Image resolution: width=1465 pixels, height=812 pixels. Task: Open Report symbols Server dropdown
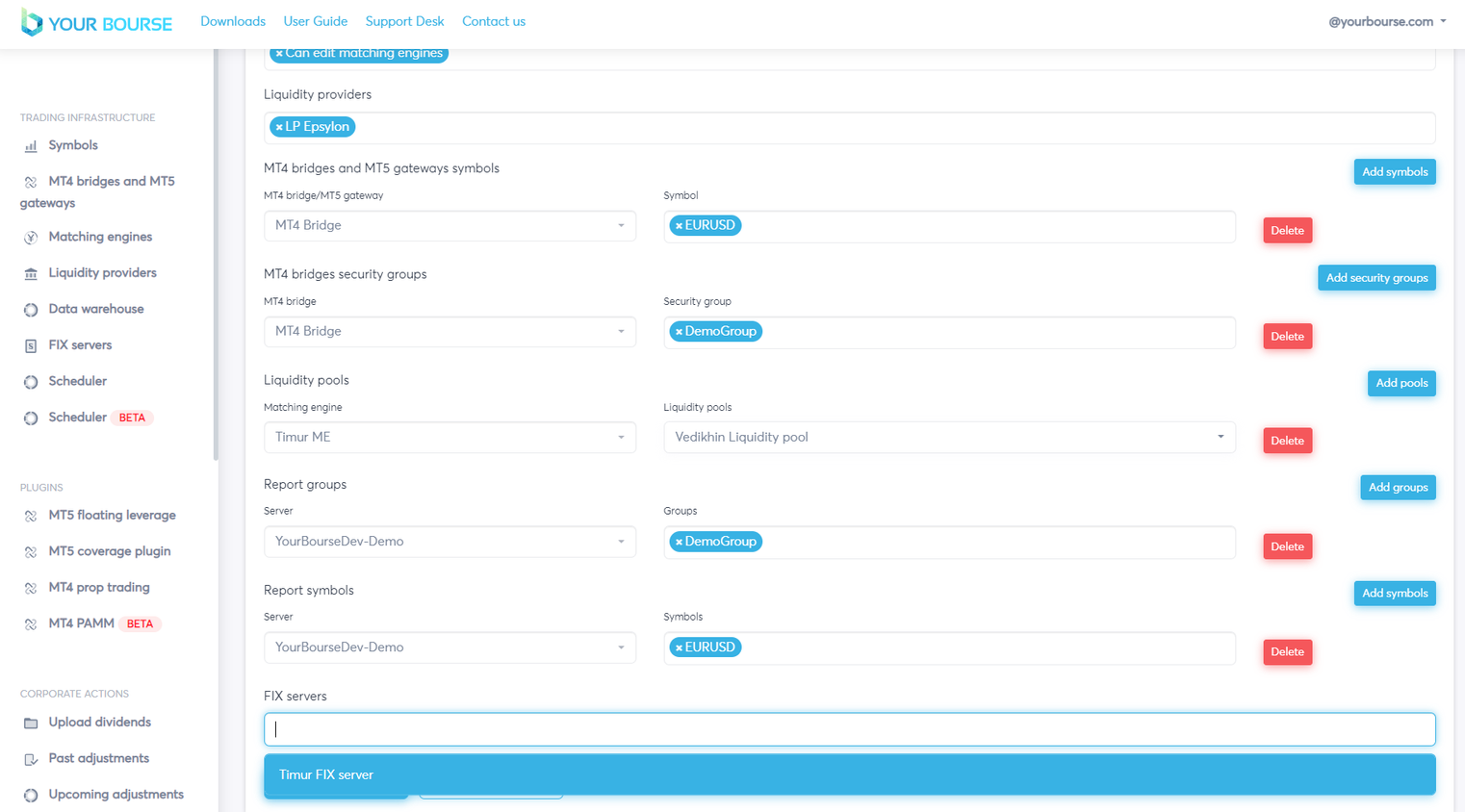click(x=450, y=647)
